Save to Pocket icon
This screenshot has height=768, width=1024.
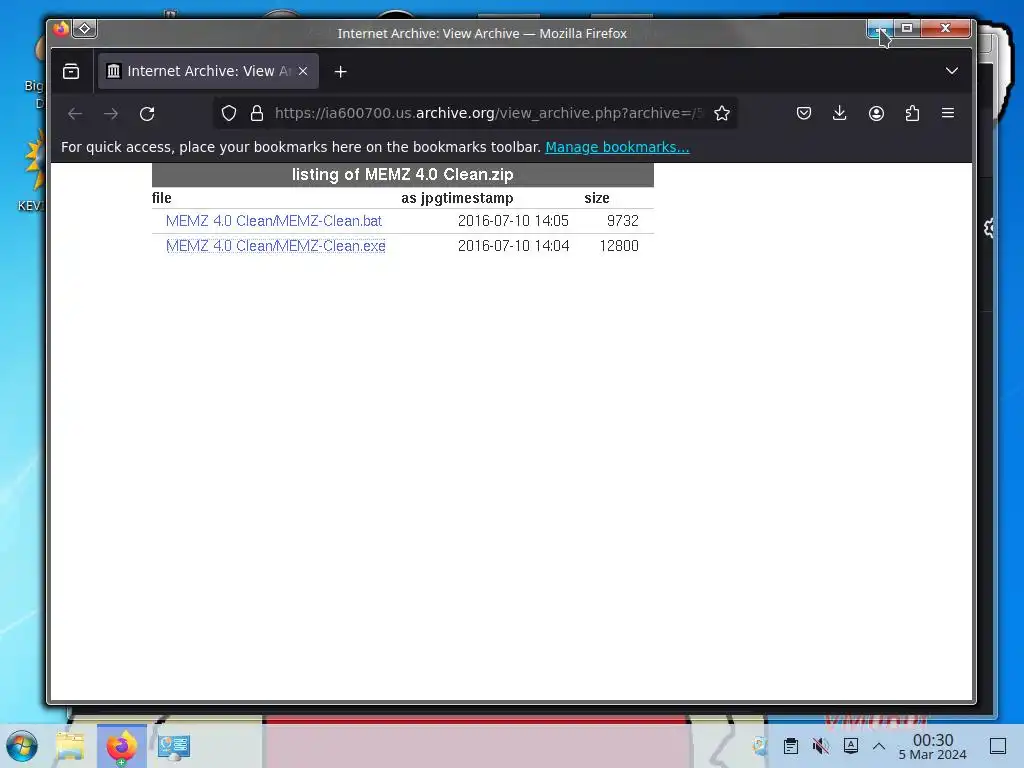[x=804, y=113]
